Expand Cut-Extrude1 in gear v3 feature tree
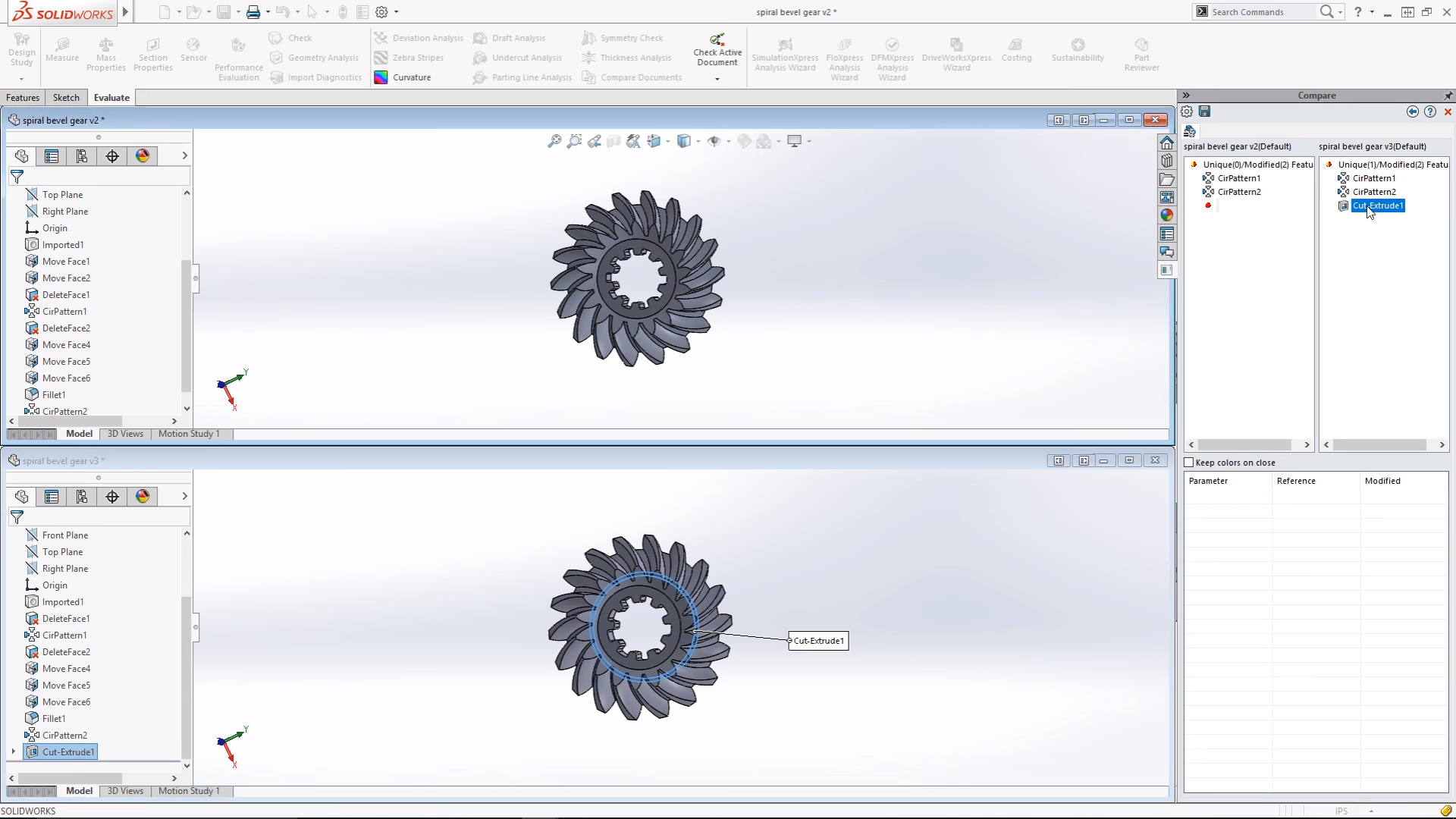Image resolution: width=1456 pixels, height=819 pixels. click(13, 752)
